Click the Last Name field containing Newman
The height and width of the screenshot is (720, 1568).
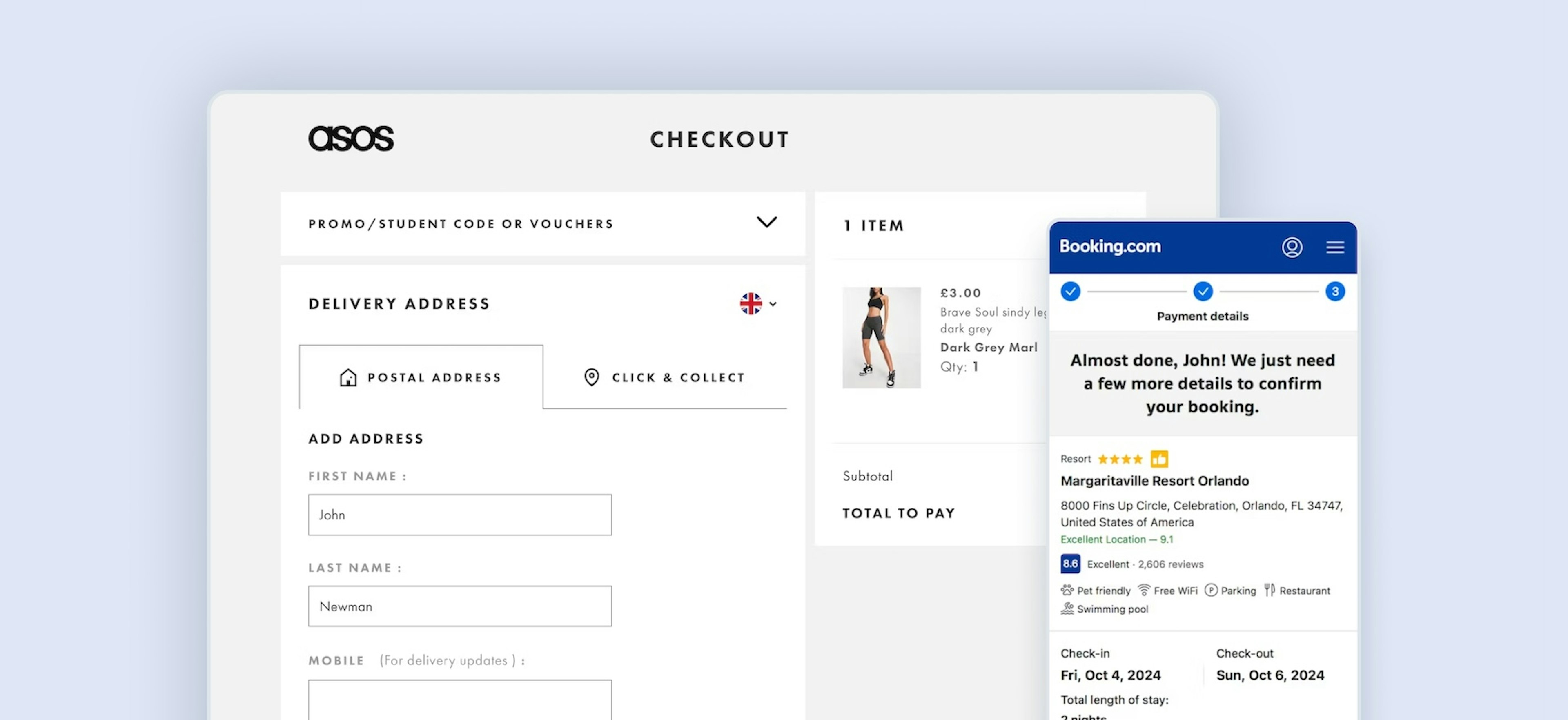pos(459,606)
